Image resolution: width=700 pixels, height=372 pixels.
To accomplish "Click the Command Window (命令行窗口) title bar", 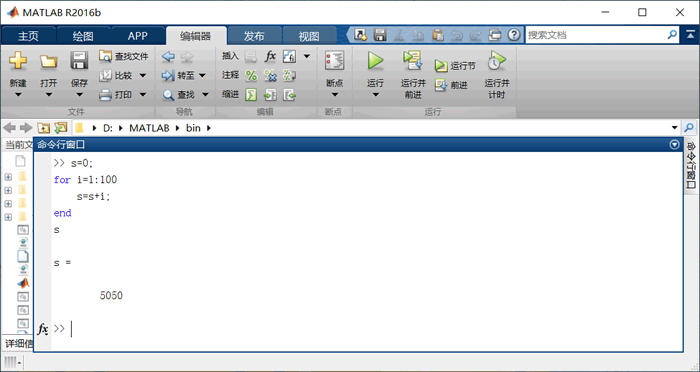I will tap(358, 145).
